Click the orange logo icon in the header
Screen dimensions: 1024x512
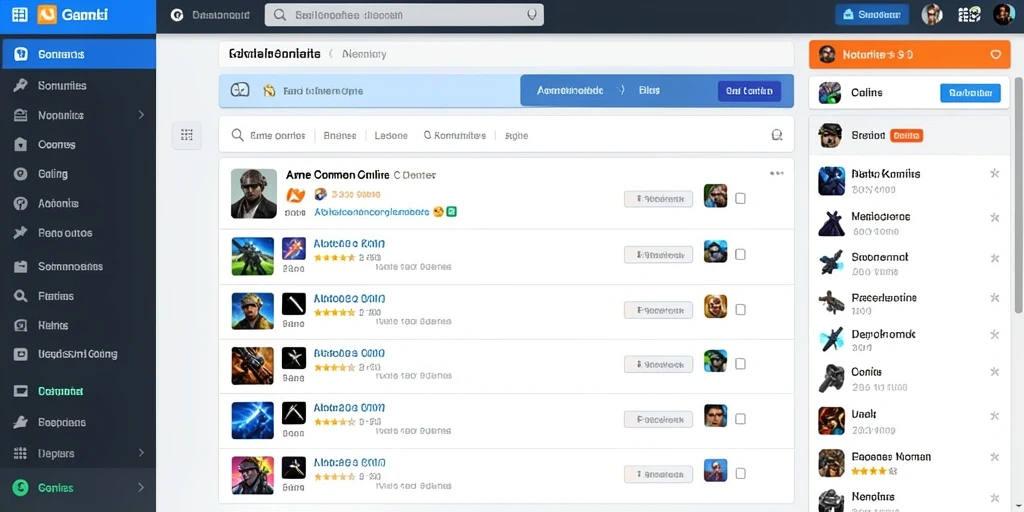pyautogui.click(x=47, y=14)
